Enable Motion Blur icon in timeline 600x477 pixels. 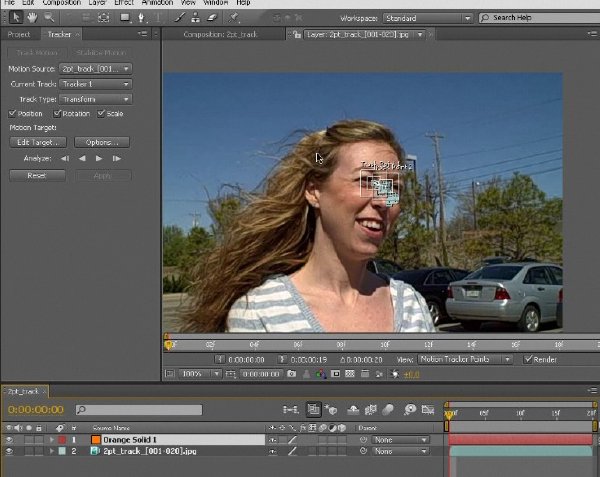point(388,410)
